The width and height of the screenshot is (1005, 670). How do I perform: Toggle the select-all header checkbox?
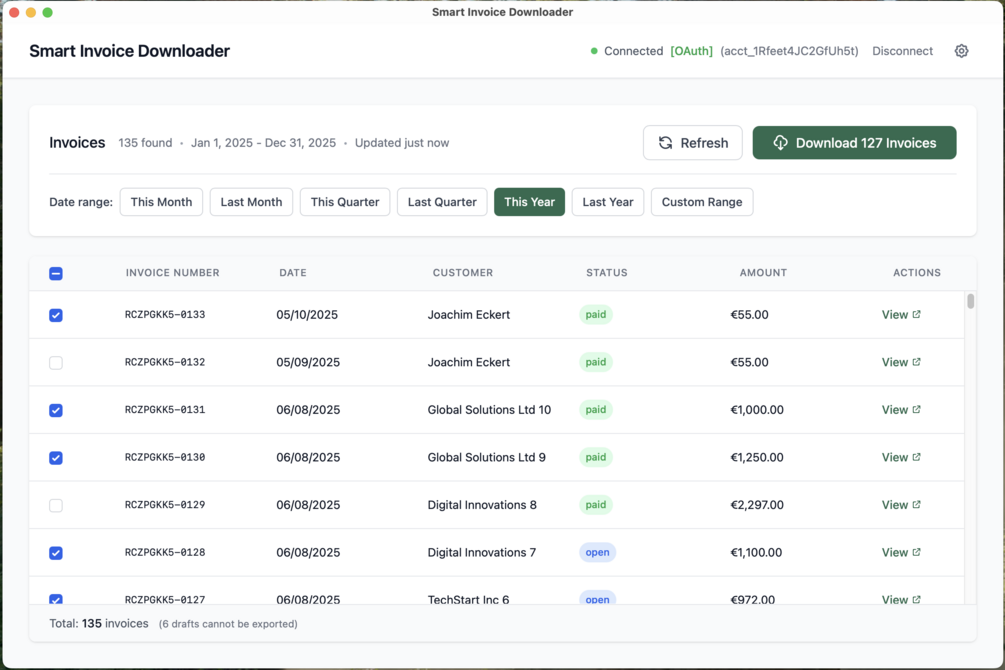click(56, 274)
